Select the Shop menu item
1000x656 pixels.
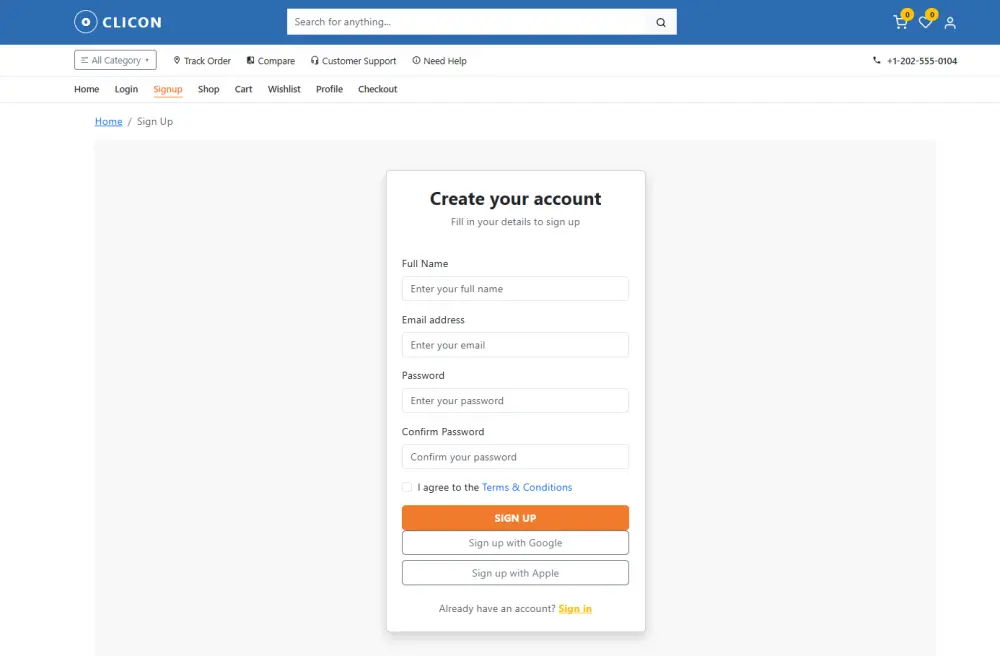click(209, 89)
